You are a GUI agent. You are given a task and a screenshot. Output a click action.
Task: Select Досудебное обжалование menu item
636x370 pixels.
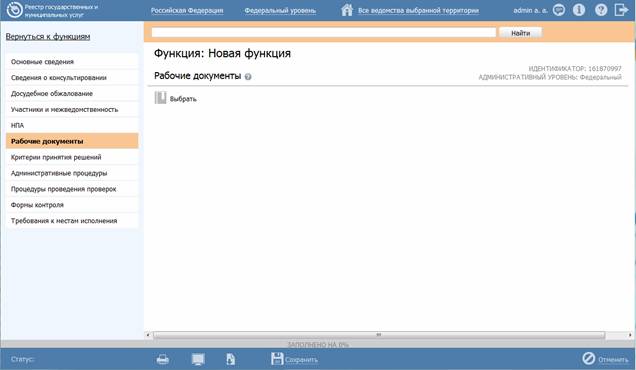coord(72,93)
